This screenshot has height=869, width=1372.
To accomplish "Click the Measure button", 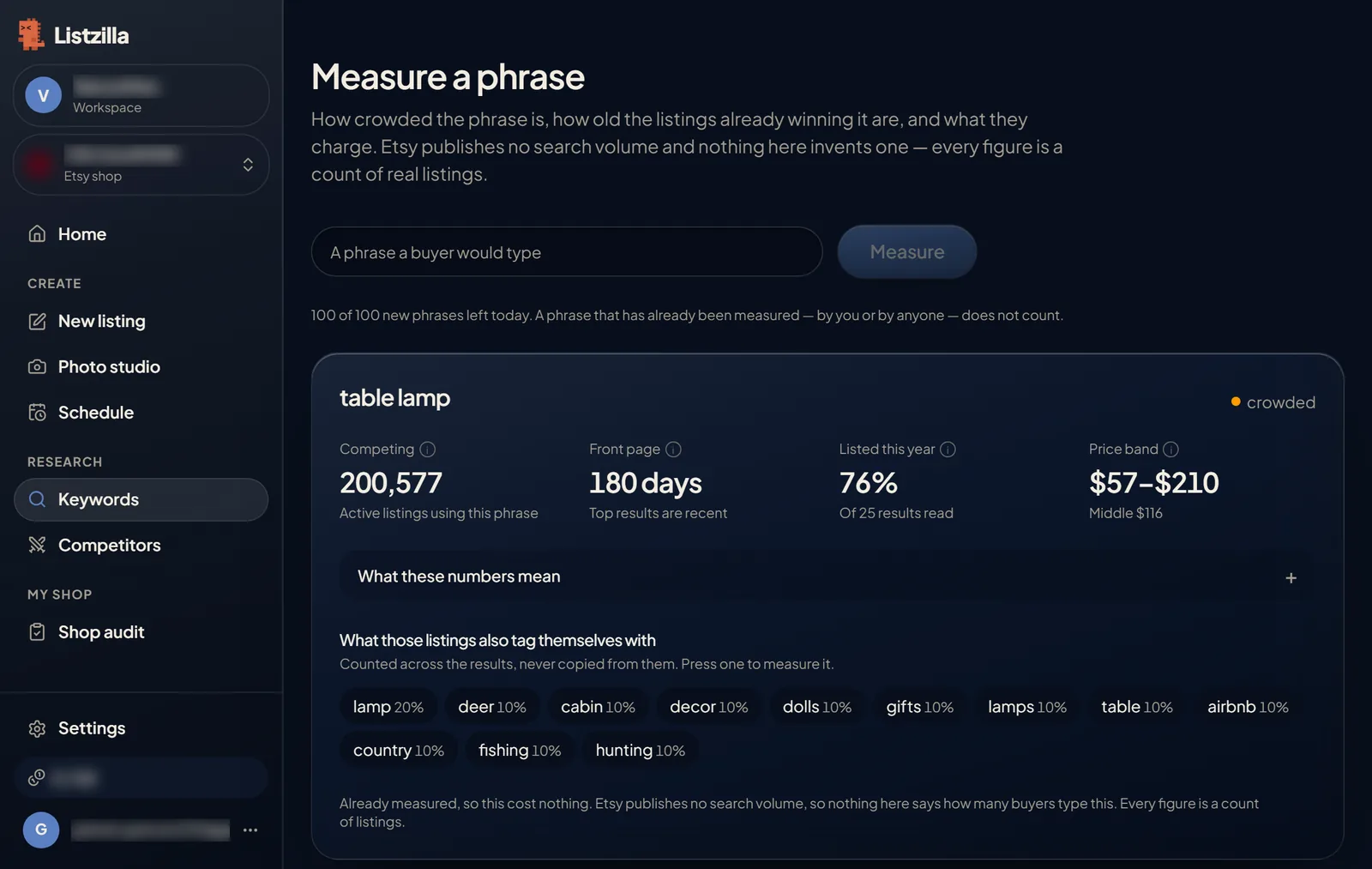I will (907, 252).
